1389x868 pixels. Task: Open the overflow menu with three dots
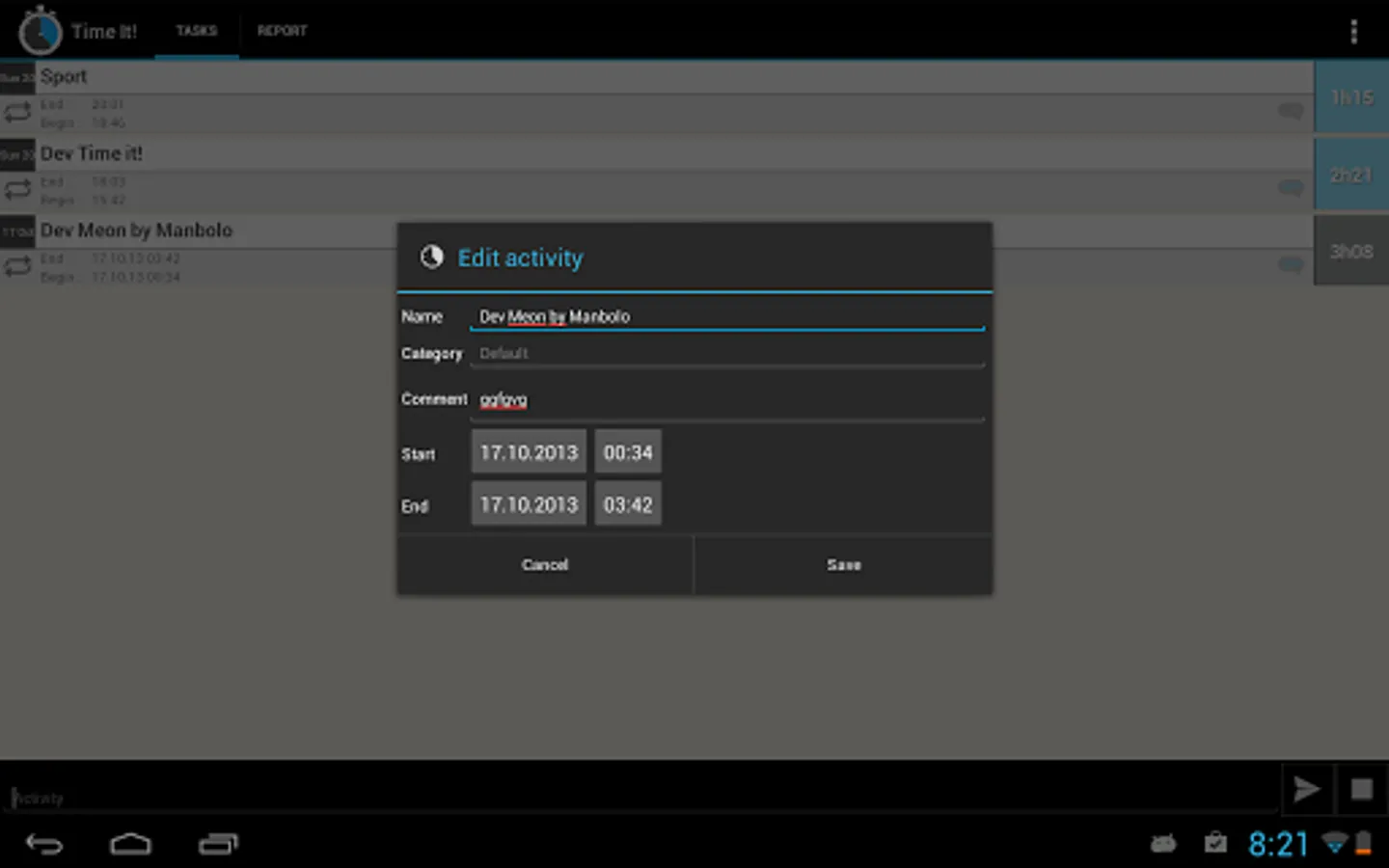tap(1353, 31)
